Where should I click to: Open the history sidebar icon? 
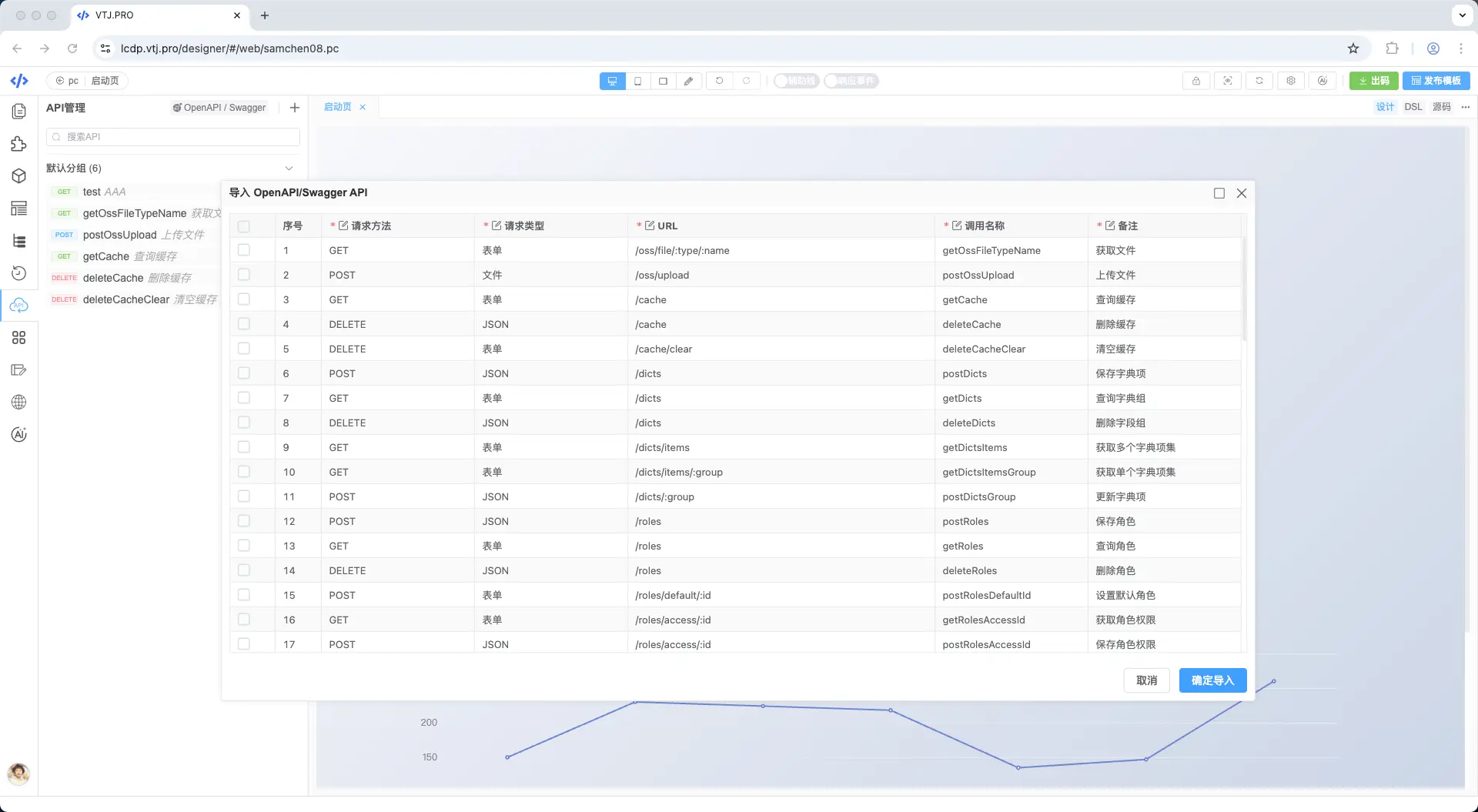click(x=19, y=273)
